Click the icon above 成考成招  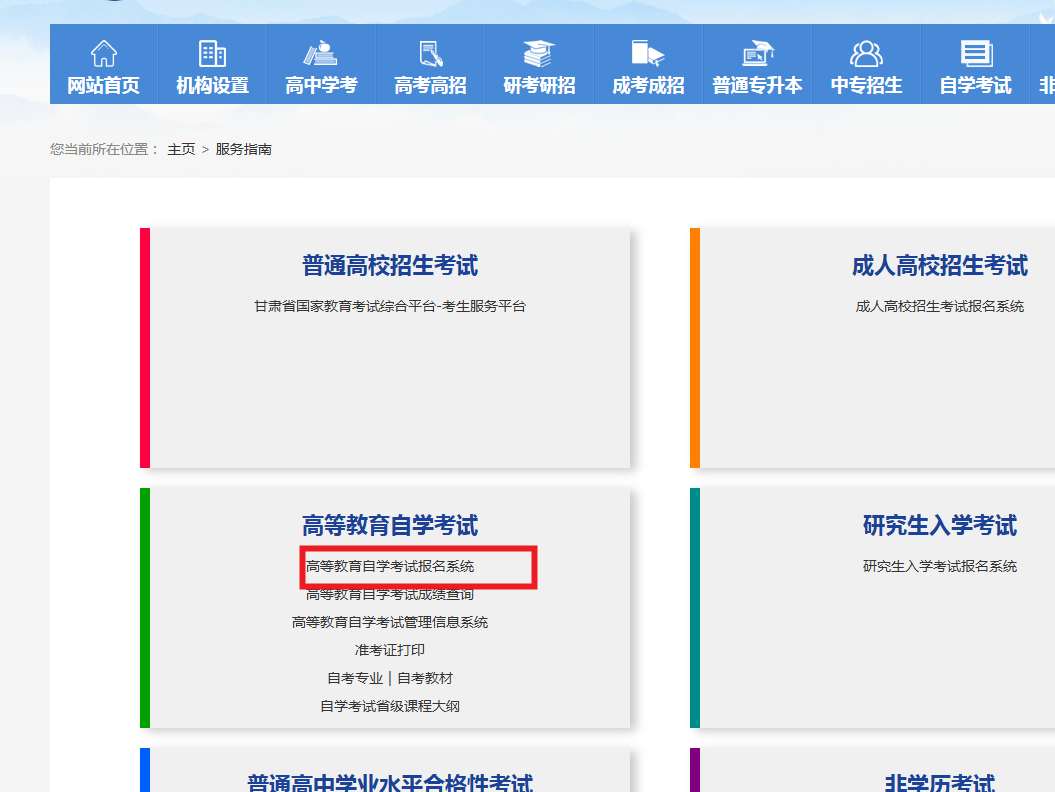coord(648,53)
